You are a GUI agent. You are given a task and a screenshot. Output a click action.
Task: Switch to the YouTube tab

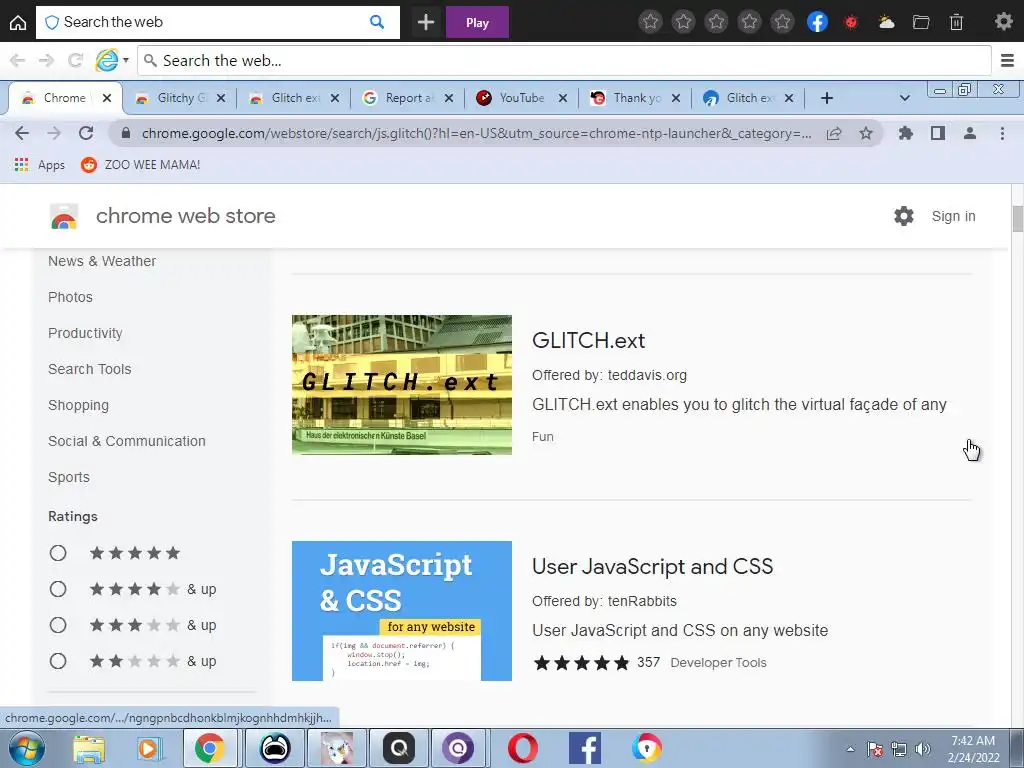click(x=522, y=98)
